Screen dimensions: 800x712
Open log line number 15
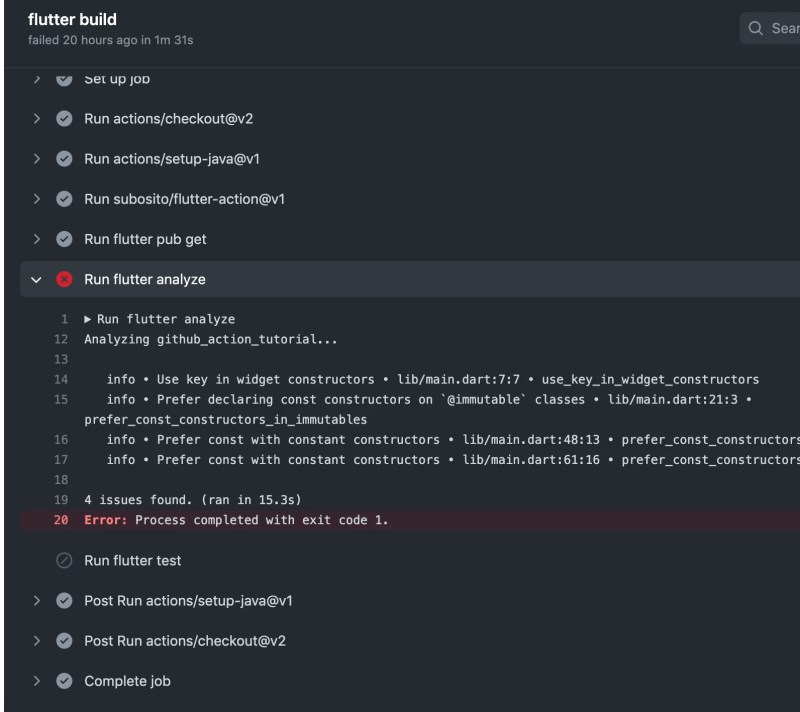61,399
